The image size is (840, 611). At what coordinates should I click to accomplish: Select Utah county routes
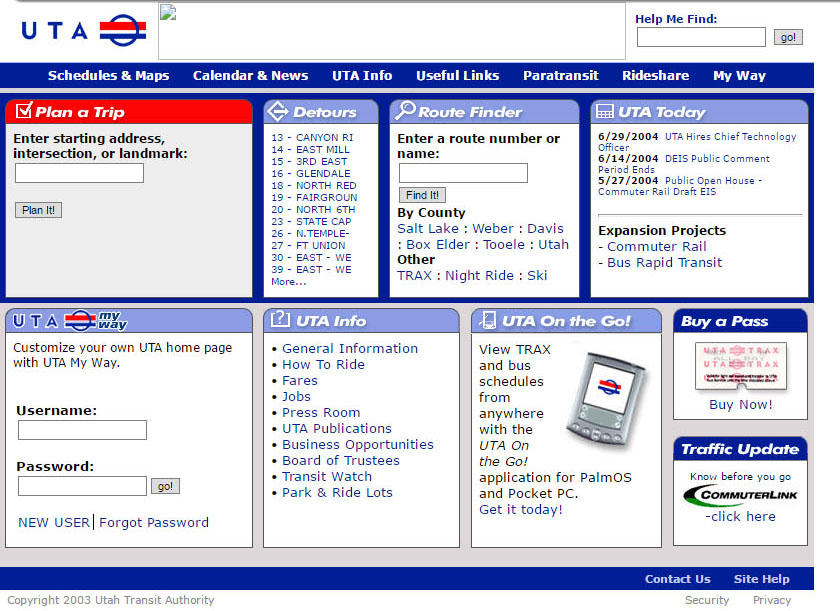pyautogui.click(x=553, y=245)
